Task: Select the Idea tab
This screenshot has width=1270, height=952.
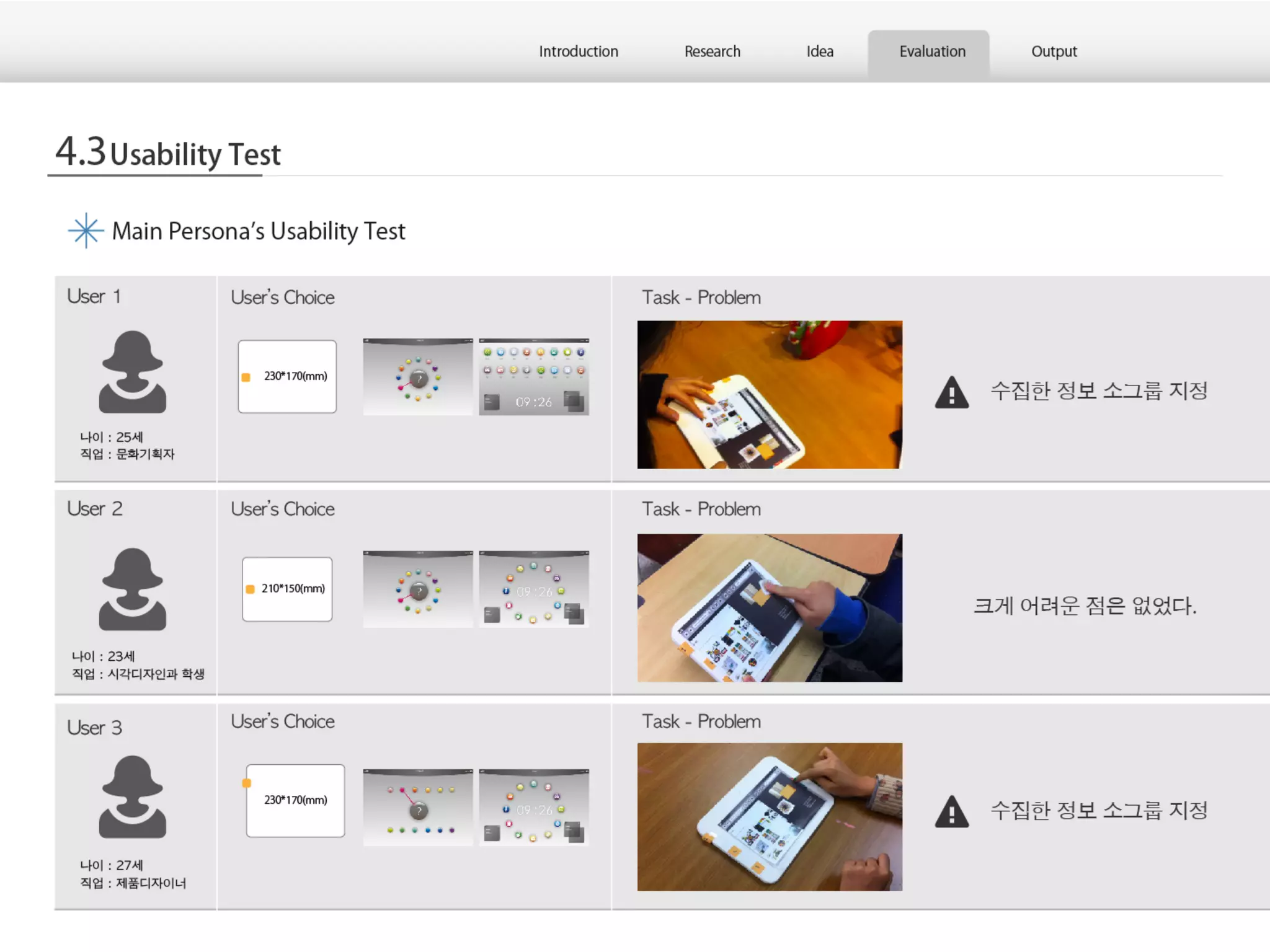Action: coord(819,51)
